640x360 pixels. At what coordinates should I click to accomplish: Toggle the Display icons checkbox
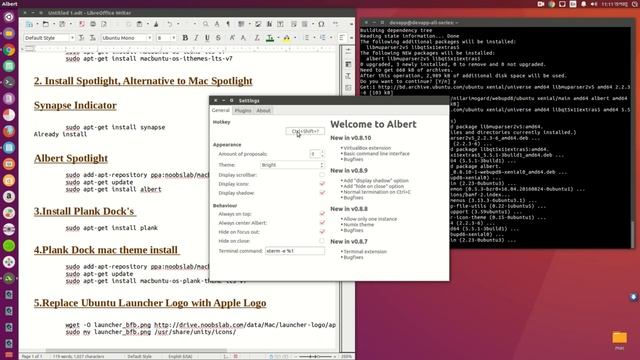(322, 184)
